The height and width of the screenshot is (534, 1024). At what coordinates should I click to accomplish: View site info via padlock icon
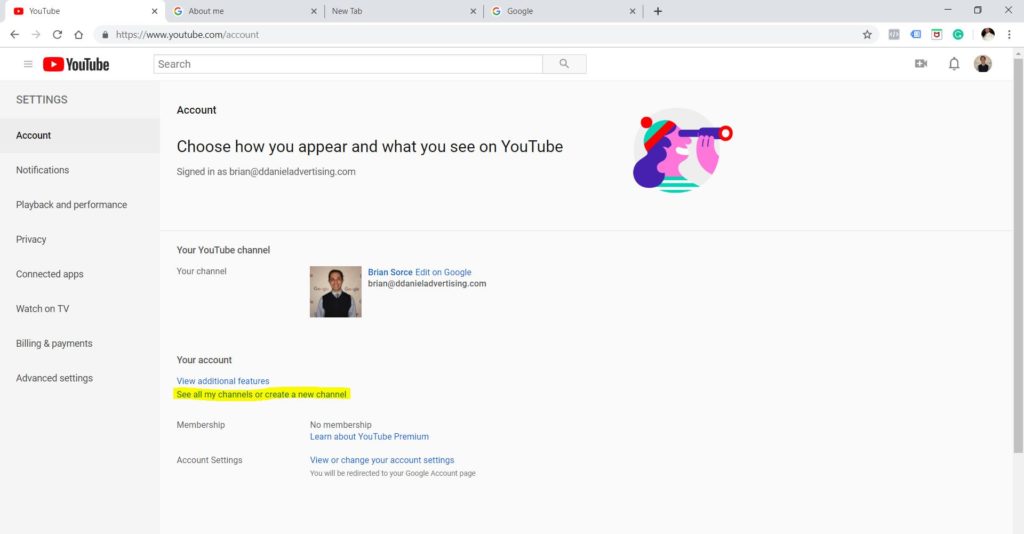click(105, 35)
